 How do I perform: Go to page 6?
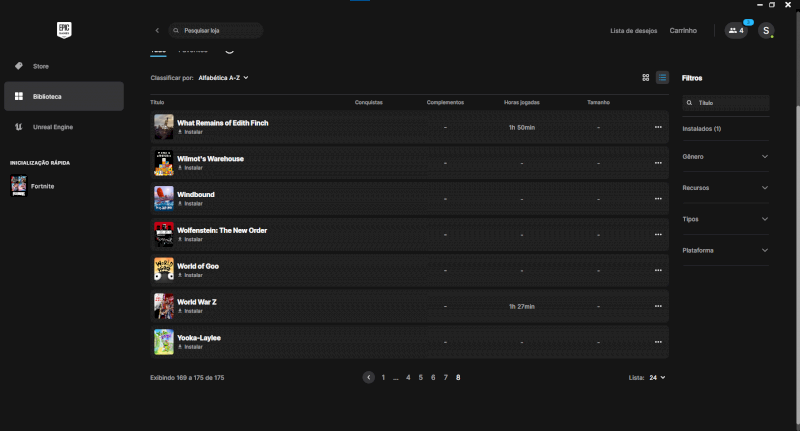(433, 377)
